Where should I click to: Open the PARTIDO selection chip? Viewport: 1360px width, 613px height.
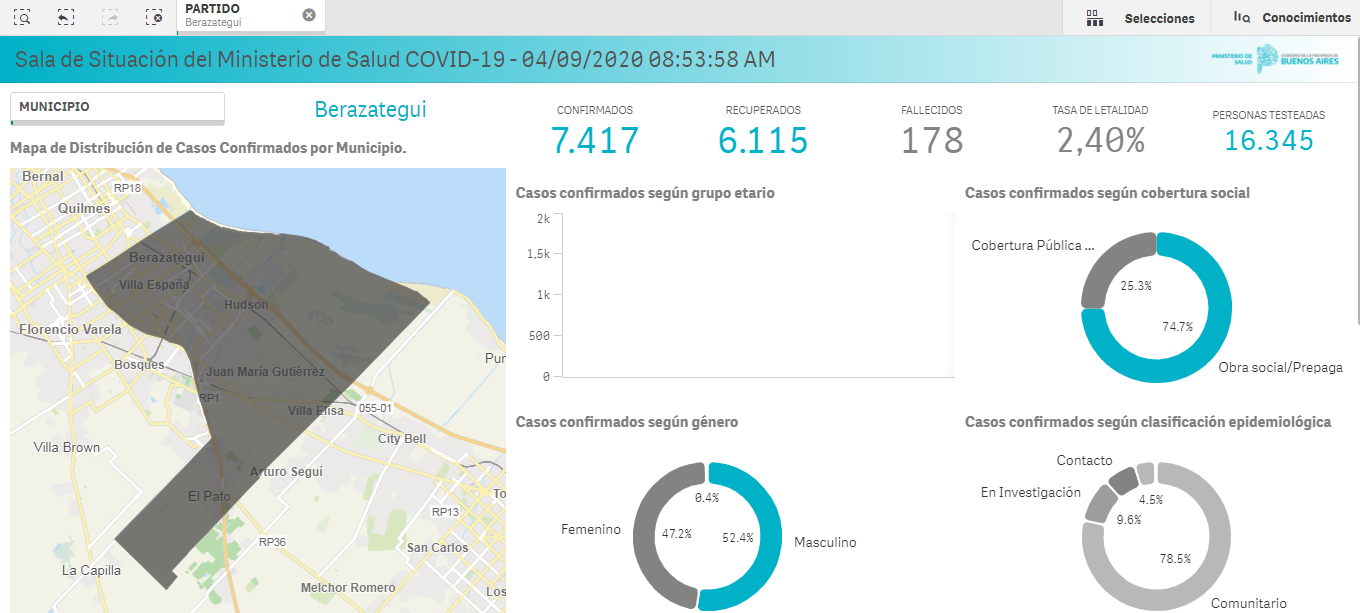(230, 15)
